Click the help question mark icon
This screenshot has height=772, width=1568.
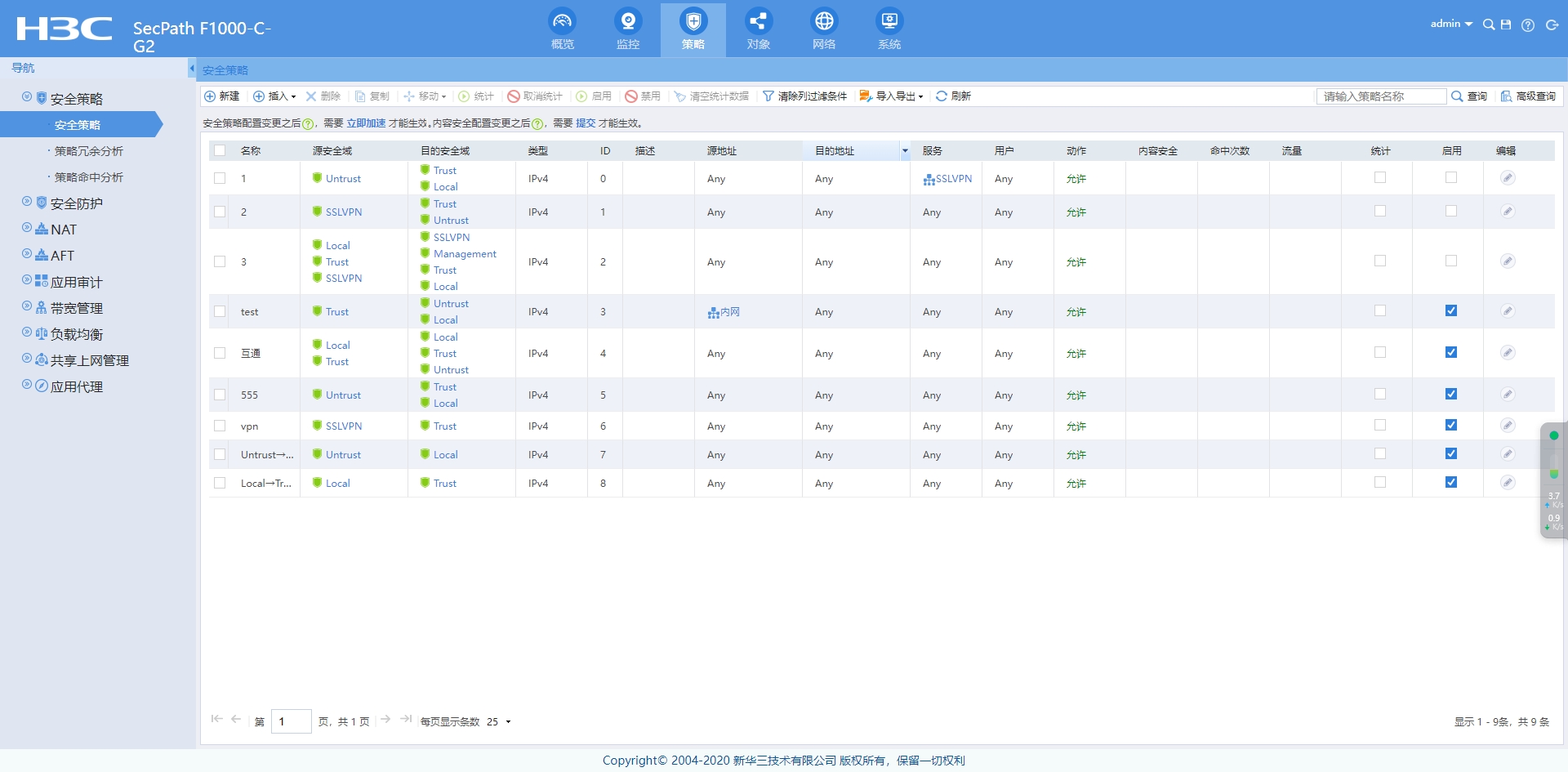point(1528,25)
